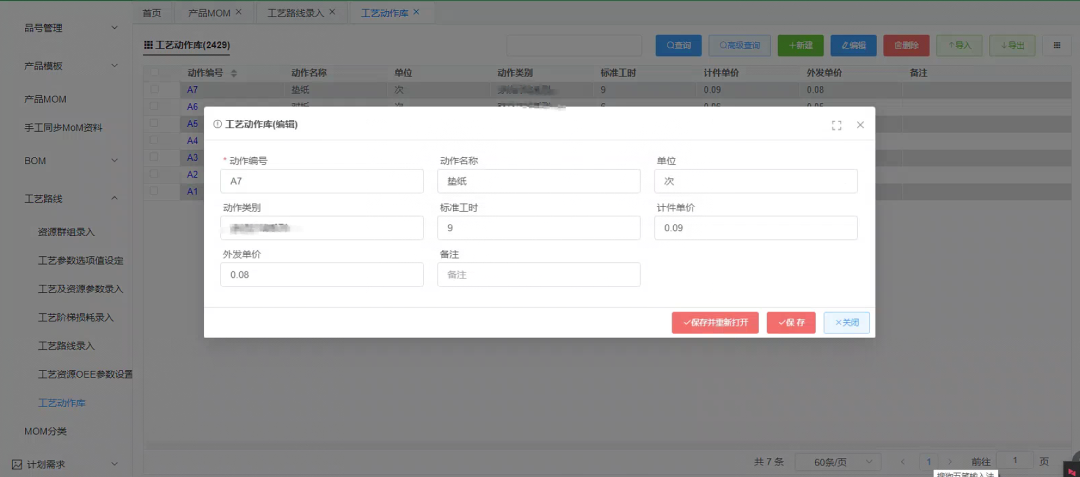Click the A3 link in the table
The image size is (1080, 477).
coord(193,158)
